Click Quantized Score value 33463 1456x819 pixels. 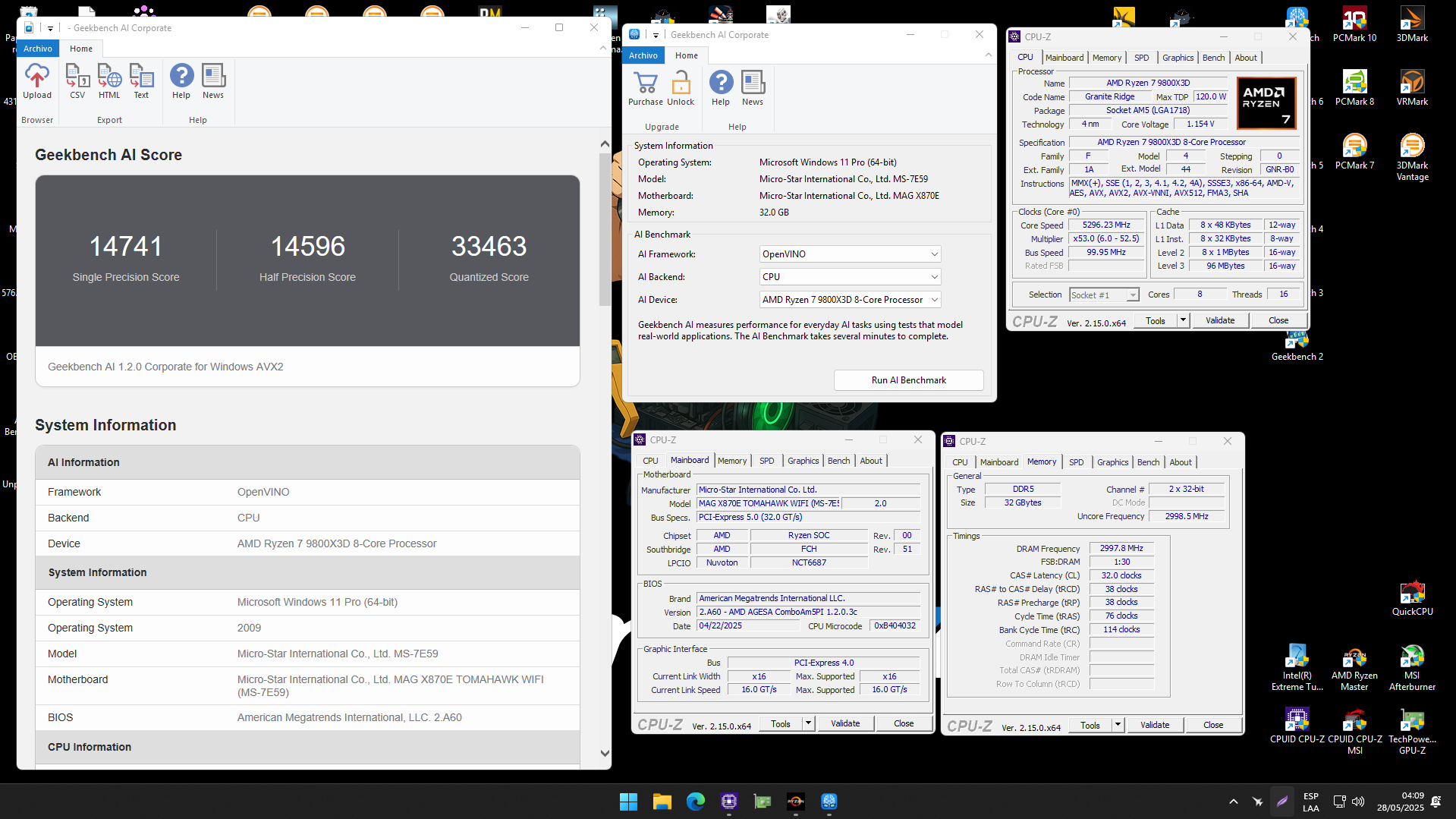489,246
